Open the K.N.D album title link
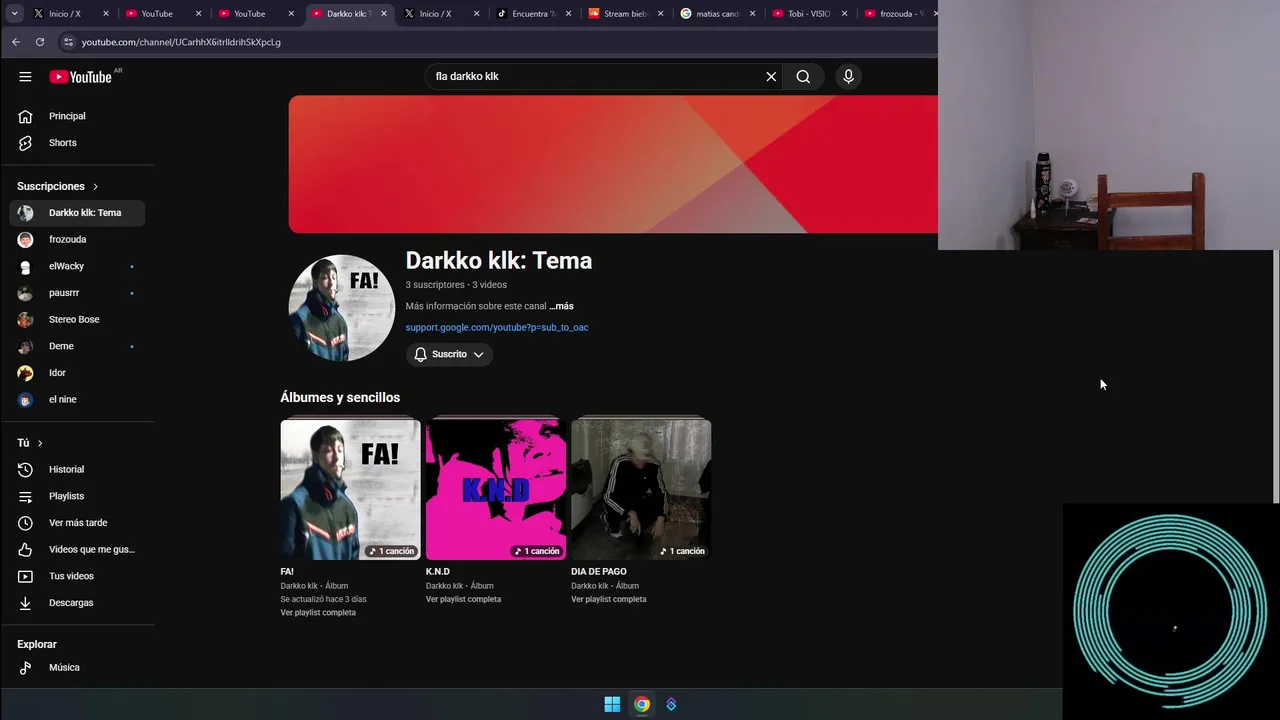The width and height of the screenshot is (1280, 720). tap(438, 571)
